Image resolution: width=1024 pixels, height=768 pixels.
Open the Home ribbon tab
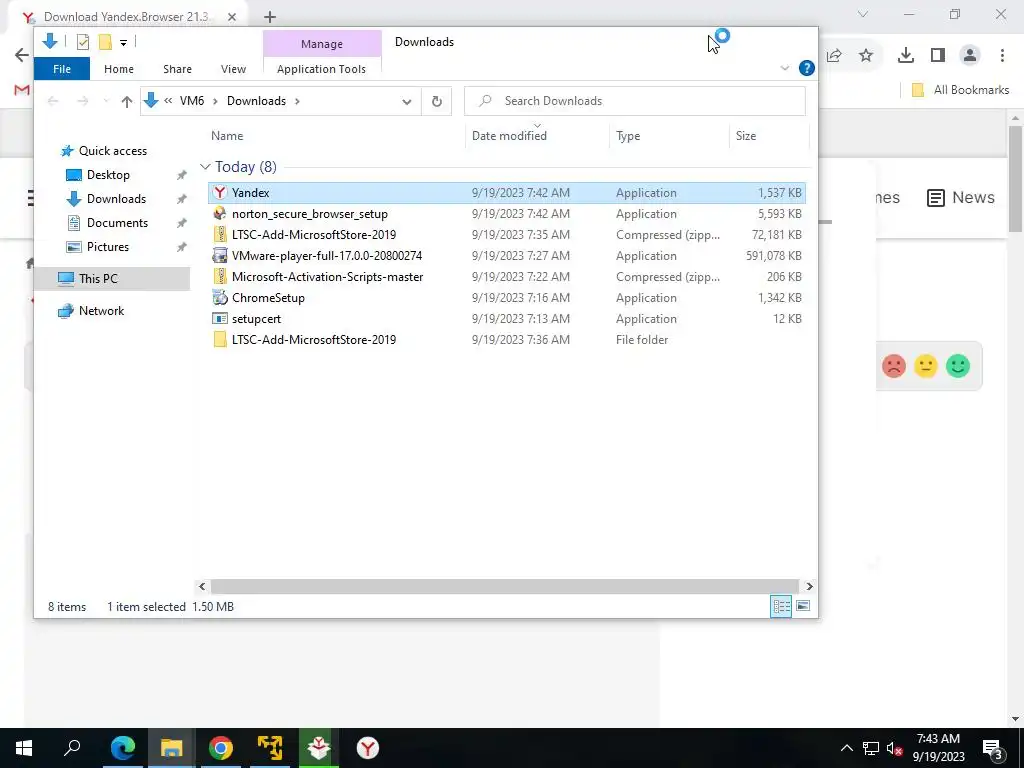tap(119, 69)
